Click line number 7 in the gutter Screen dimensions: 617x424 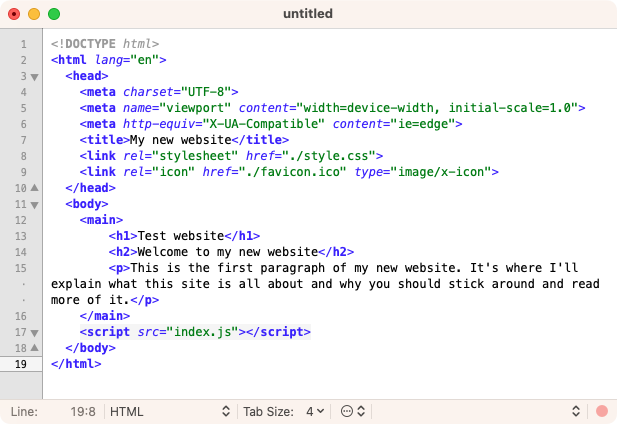coord(24,140)
